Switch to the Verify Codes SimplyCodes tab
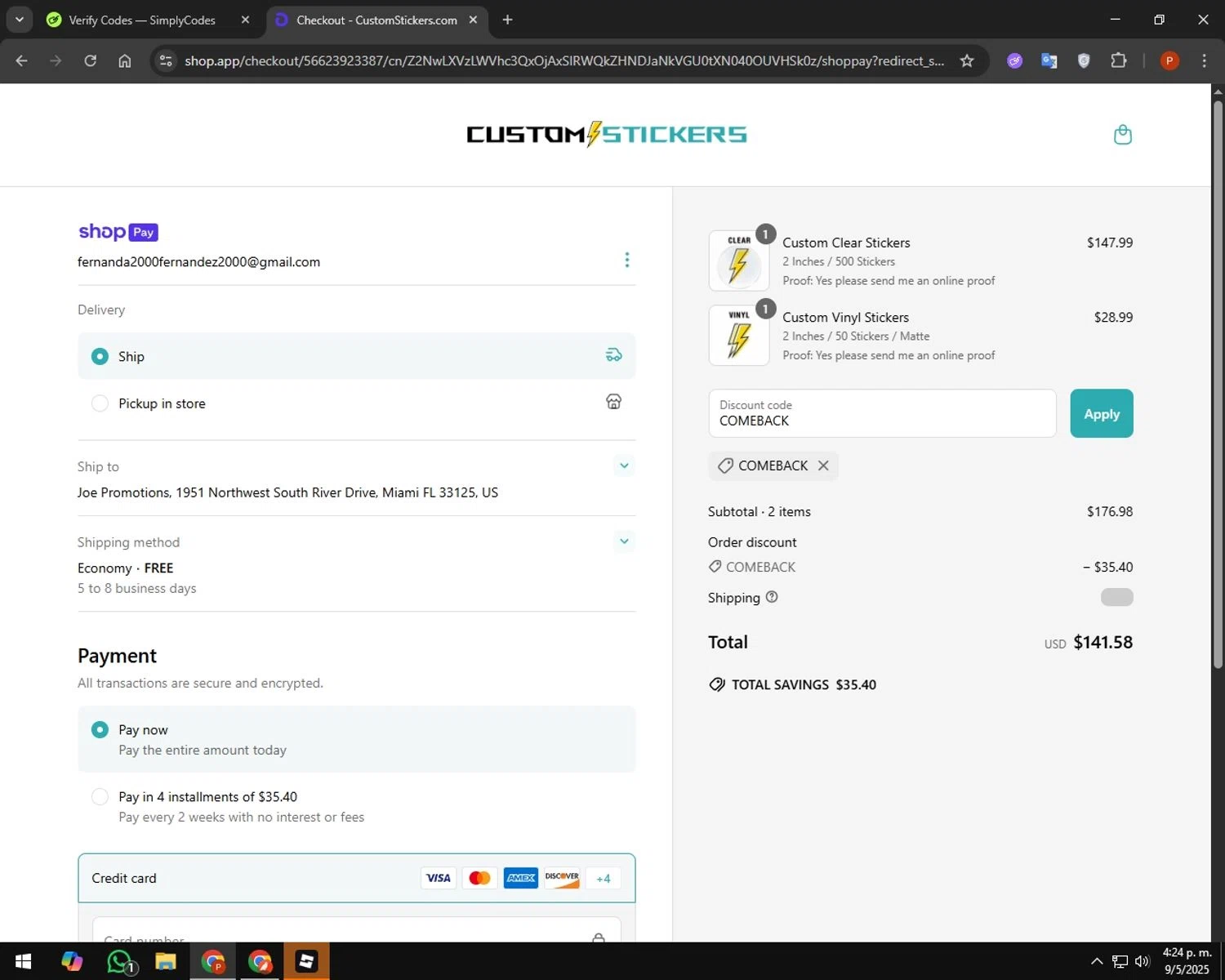Viewport: 1225px width, 980px height. tap(149, 20)
